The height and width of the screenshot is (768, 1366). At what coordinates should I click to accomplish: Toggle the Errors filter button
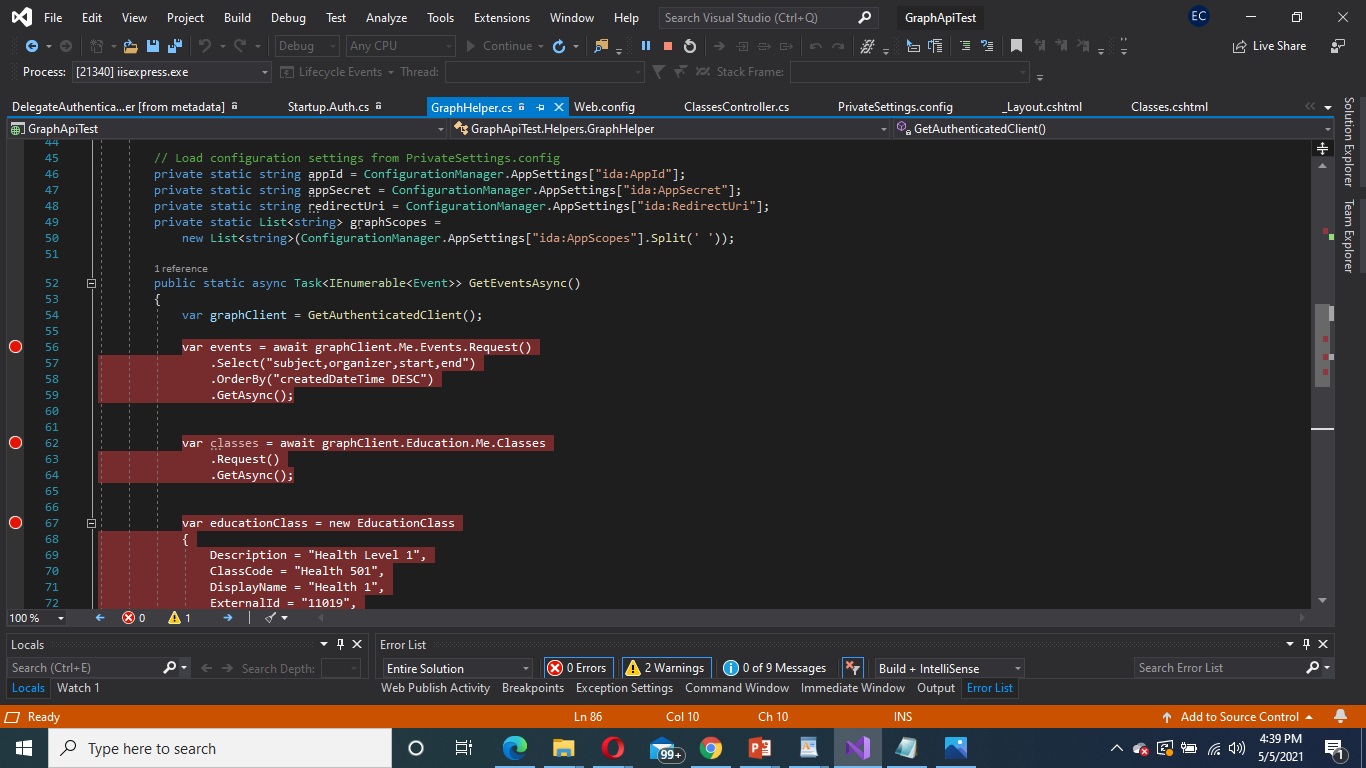pos(578,668)
